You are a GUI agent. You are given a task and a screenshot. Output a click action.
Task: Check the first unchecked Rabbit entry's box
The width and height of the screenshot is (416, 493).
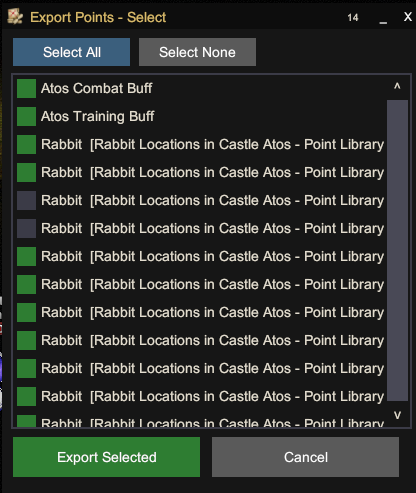(26, 200)
